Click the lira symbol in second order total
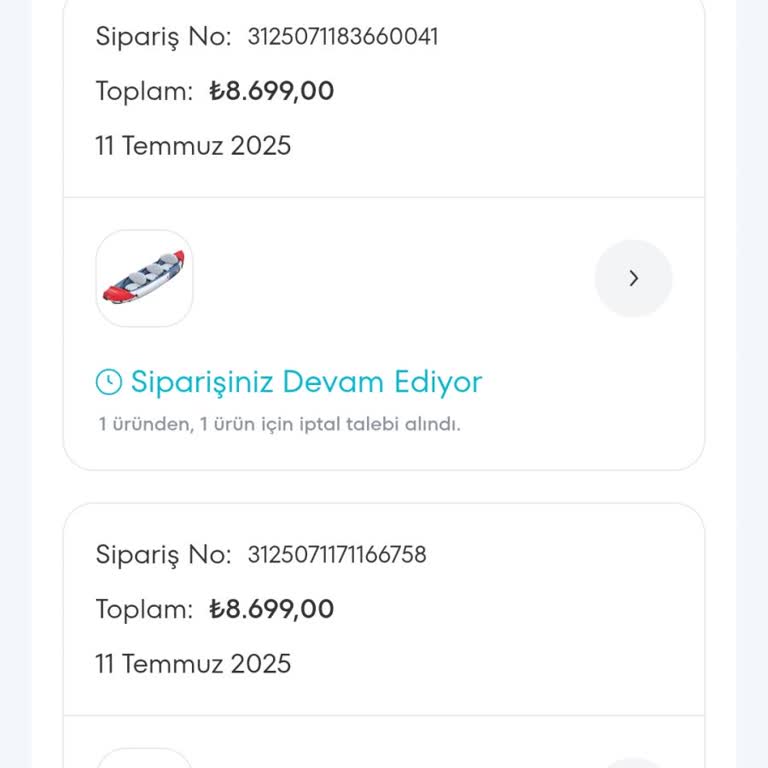 tap(217, 610)
